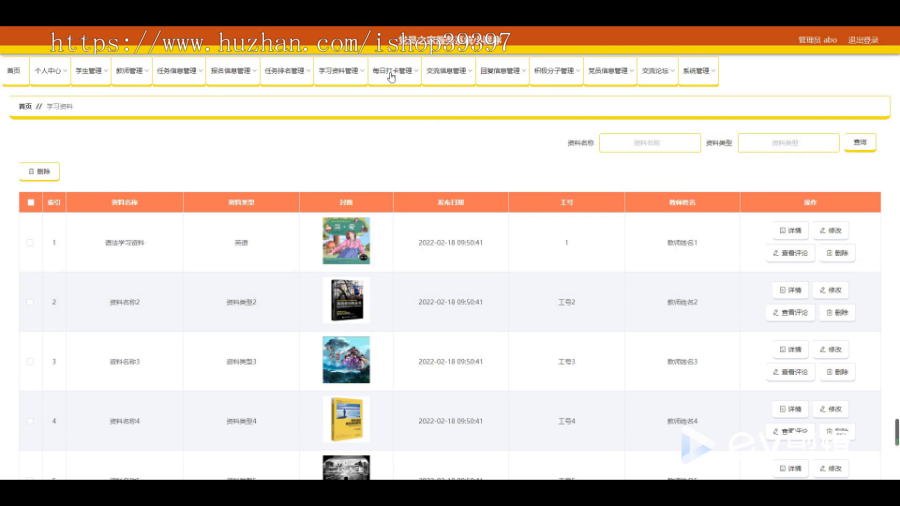
Task: Click 查看评论 for row 资料名称2
Action: [x=790, y=313]
